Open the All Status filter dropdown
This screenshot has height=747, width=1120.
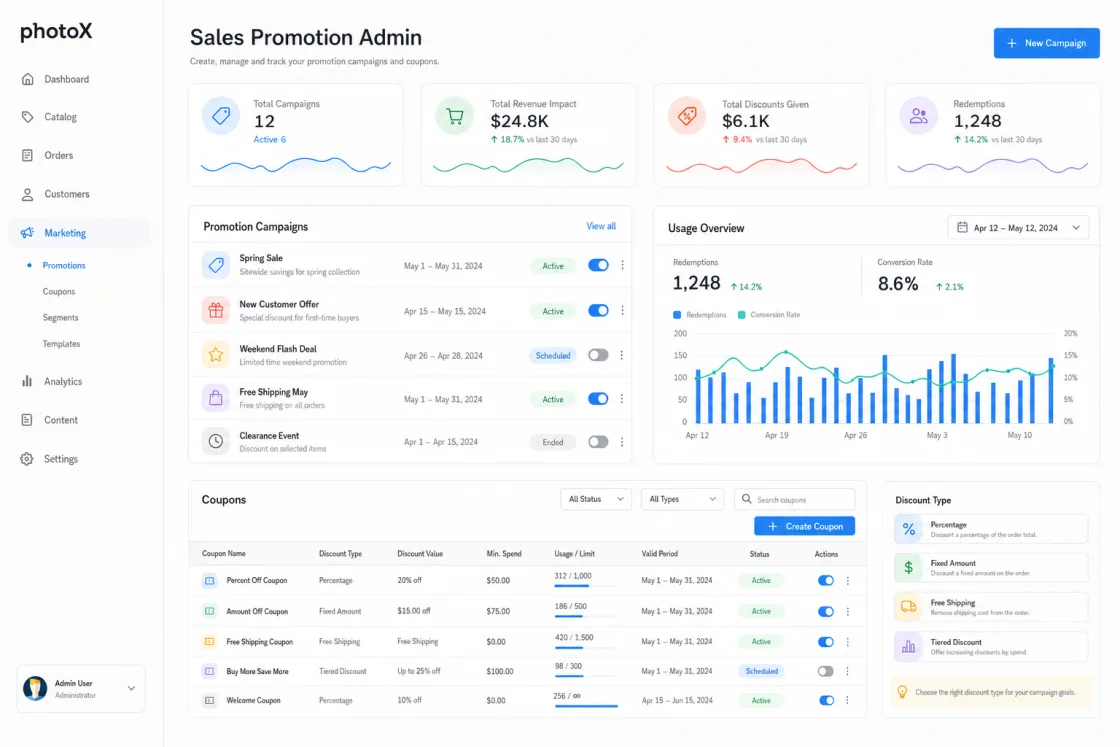596,499
